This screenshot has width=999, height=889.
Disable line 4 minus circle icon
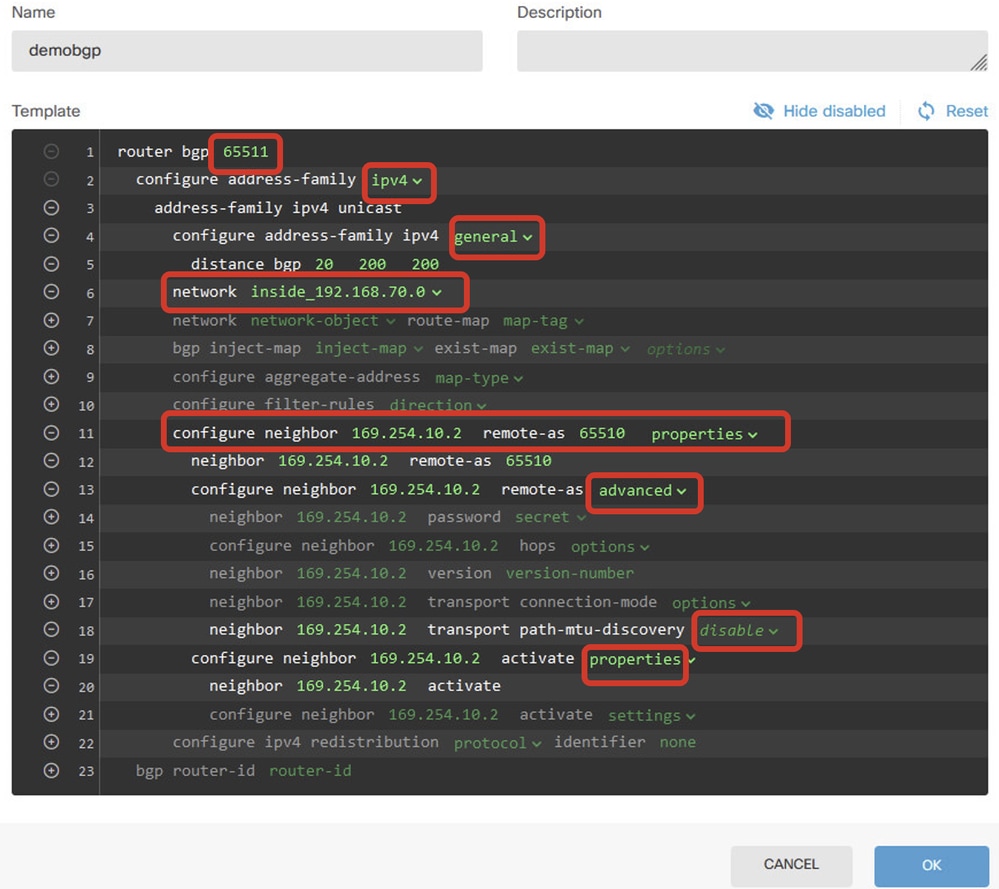(x=51, y=235)
